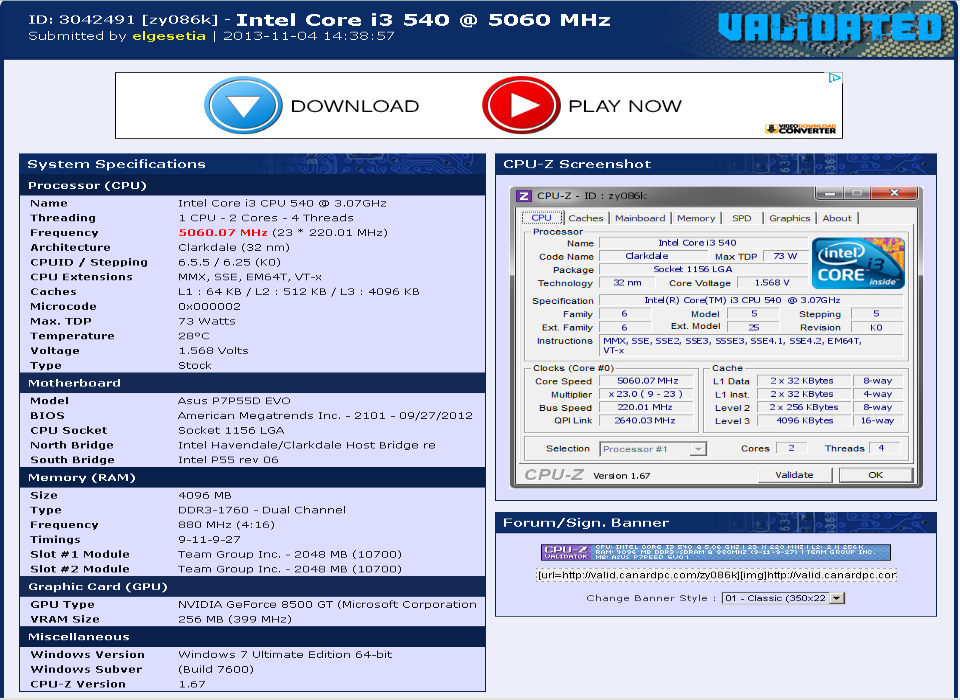Click the 'Forum/Sign. Banner' panel header
960x700 pixels.
tap(716, 522)
